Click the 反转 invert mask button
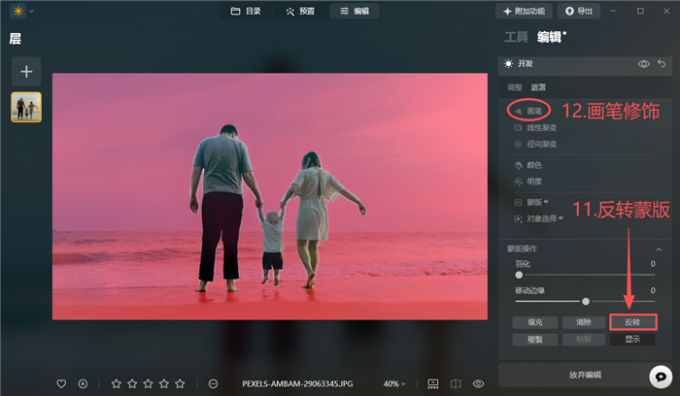Viewport: 680px width, 396px height. (x=633, y=322)
